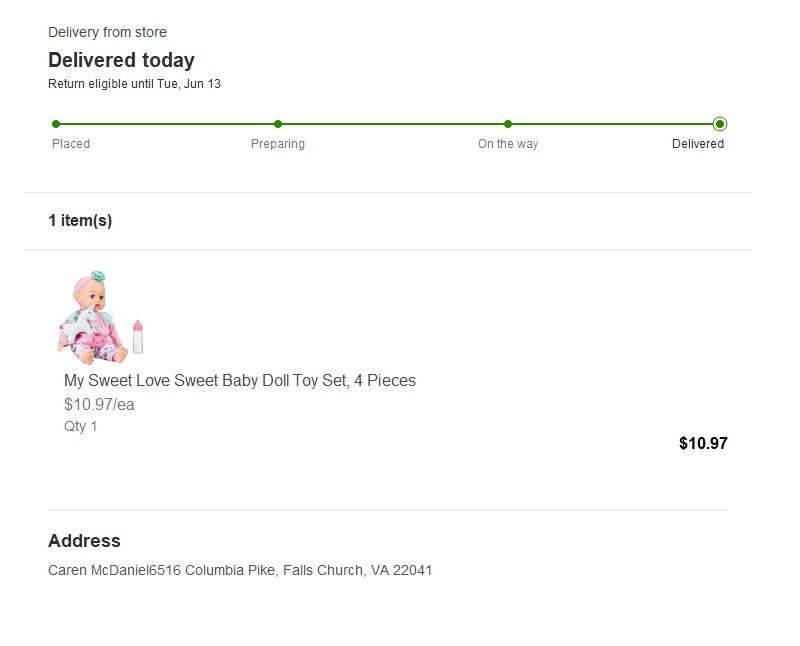Image resolution: width=800 pixels, height=646 pixels.
Task: Click the $10.97 item total price
Action: click(703, 443)
